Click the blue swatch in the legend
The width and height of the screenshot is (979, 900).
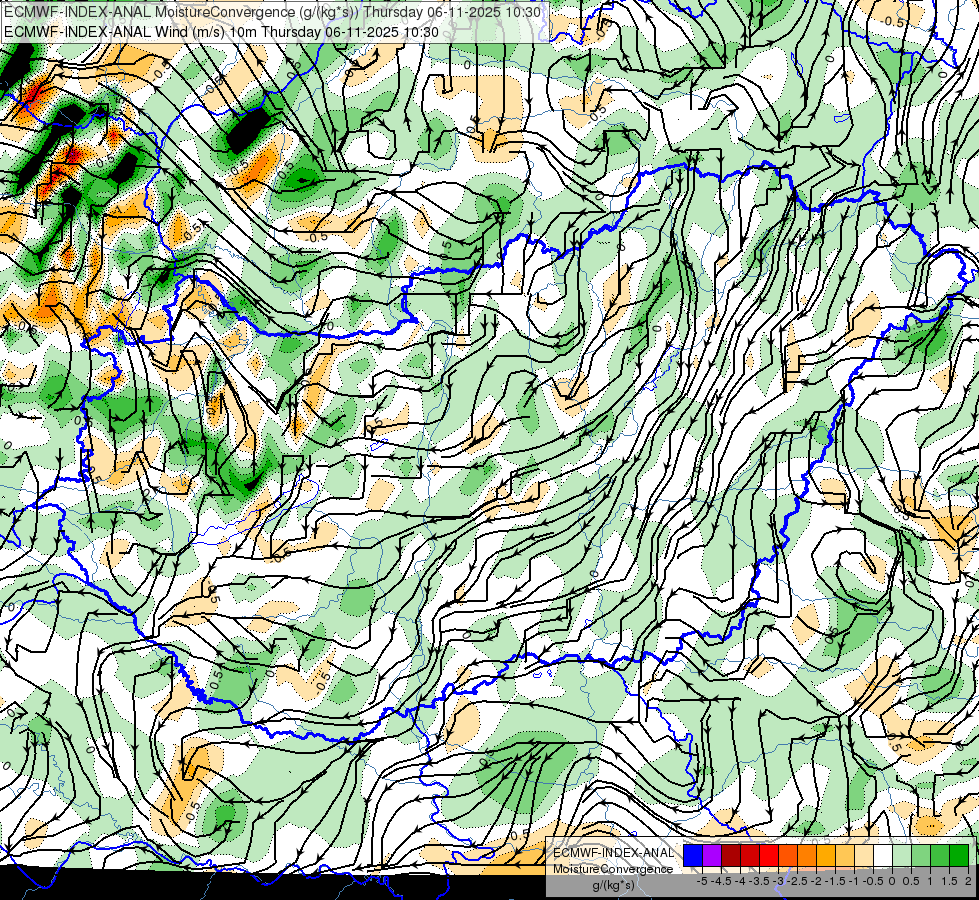coord(693,856)
